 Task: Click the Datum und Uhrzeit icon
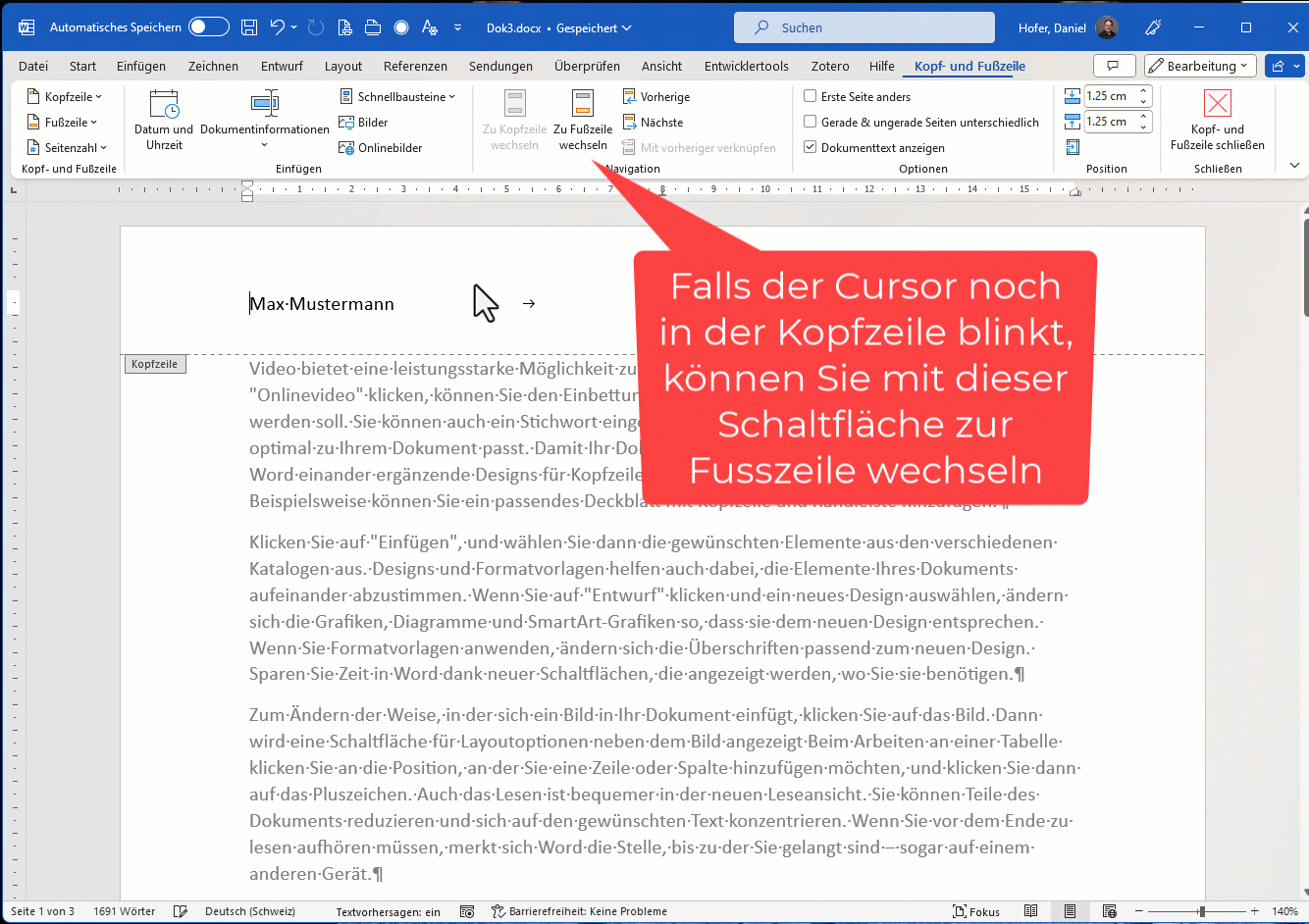tap(164, 105)
